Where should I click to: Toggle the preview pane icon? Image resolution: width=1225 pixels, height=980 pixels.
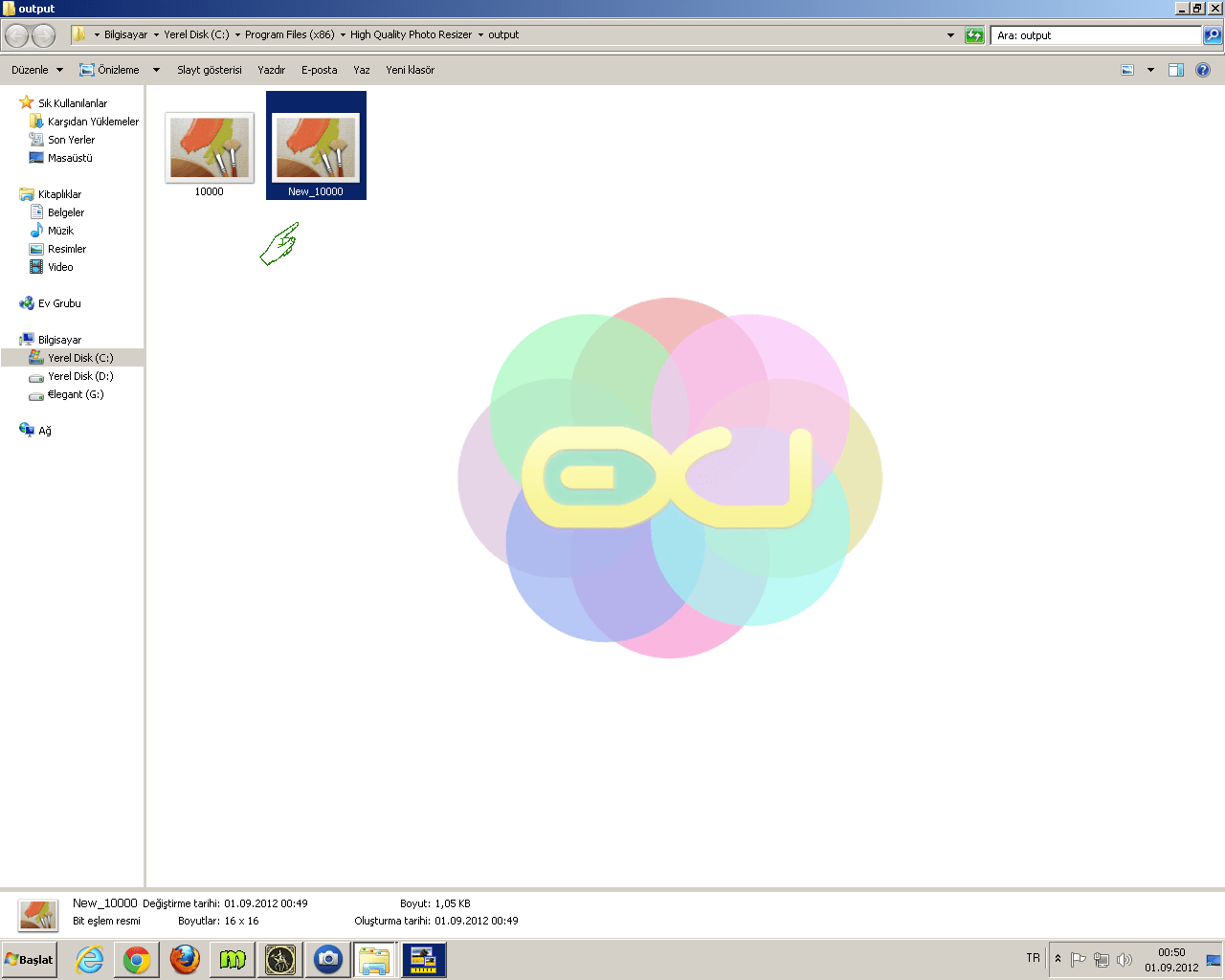(1176, 70)
